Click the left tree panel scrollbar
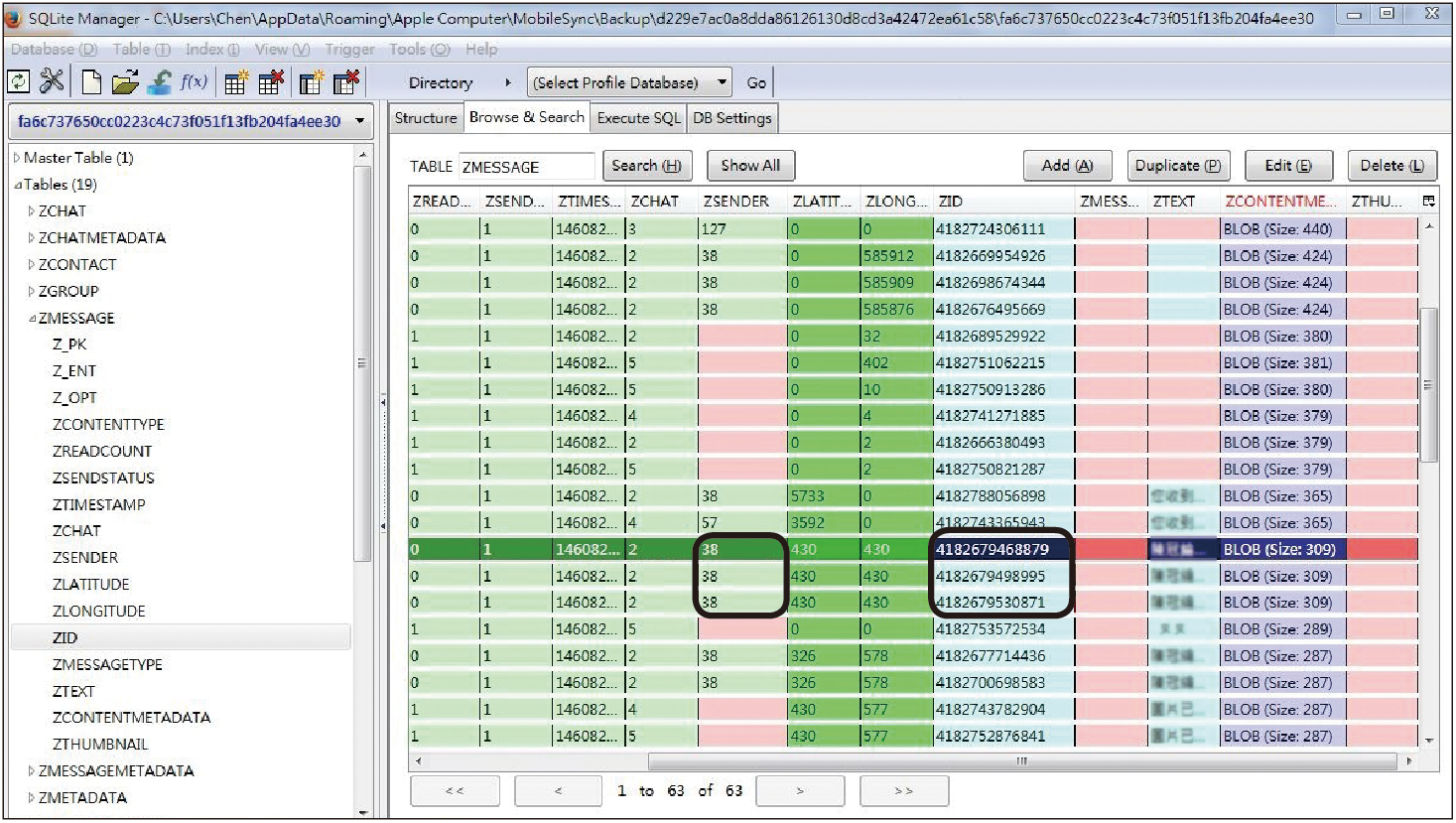Viewport: 1456px width, 823px height. pos(362,363)
